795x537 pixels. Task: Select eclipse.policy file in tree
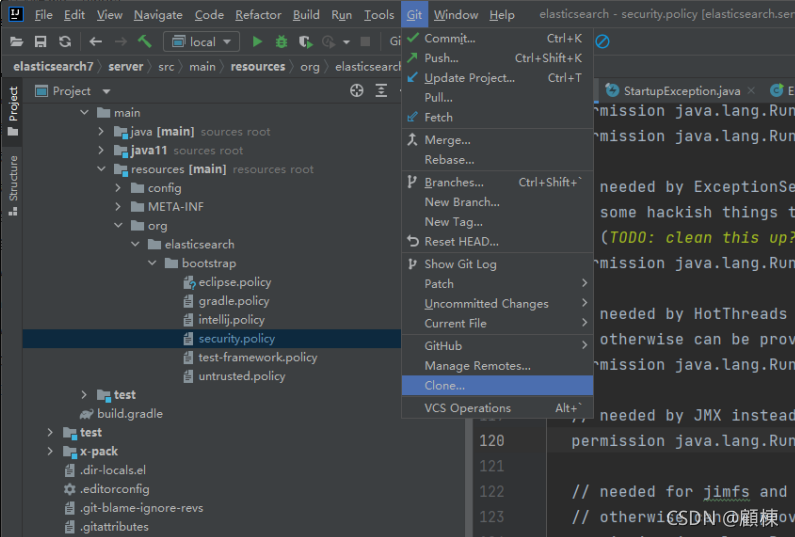[x=235, y=282]
